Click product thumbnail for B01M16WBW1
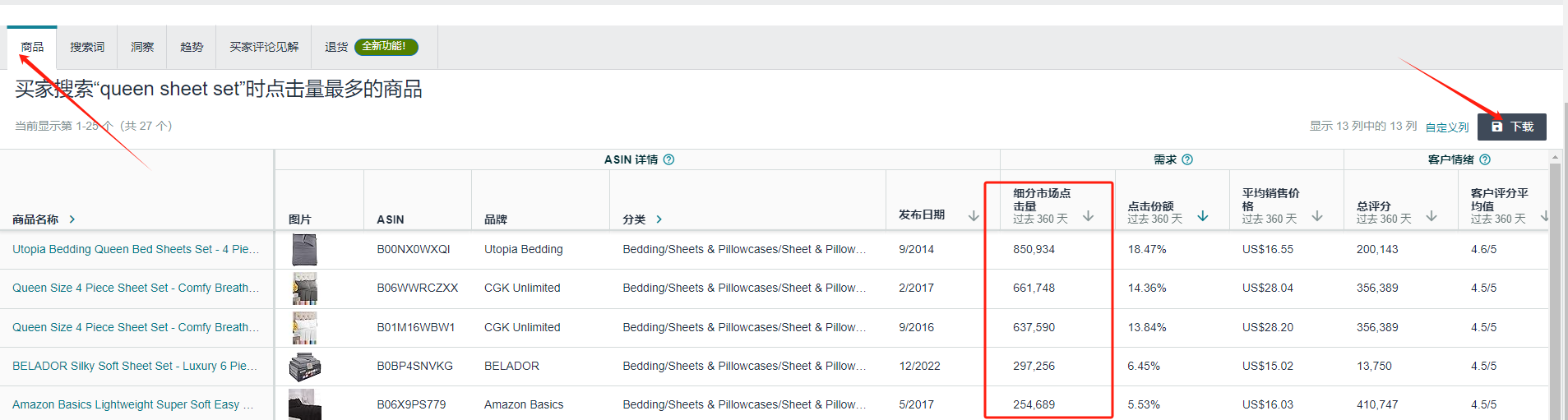 point(304,327)
